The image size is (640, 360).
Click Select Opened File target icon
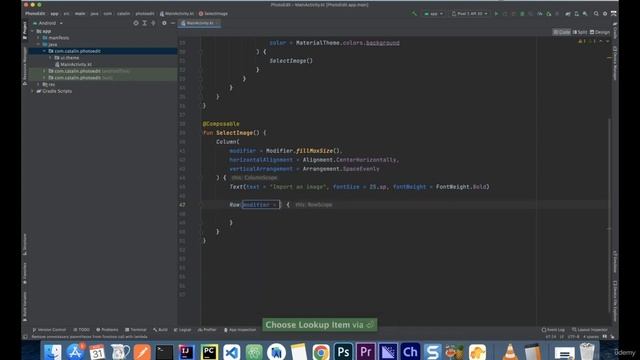coord(136,23)
